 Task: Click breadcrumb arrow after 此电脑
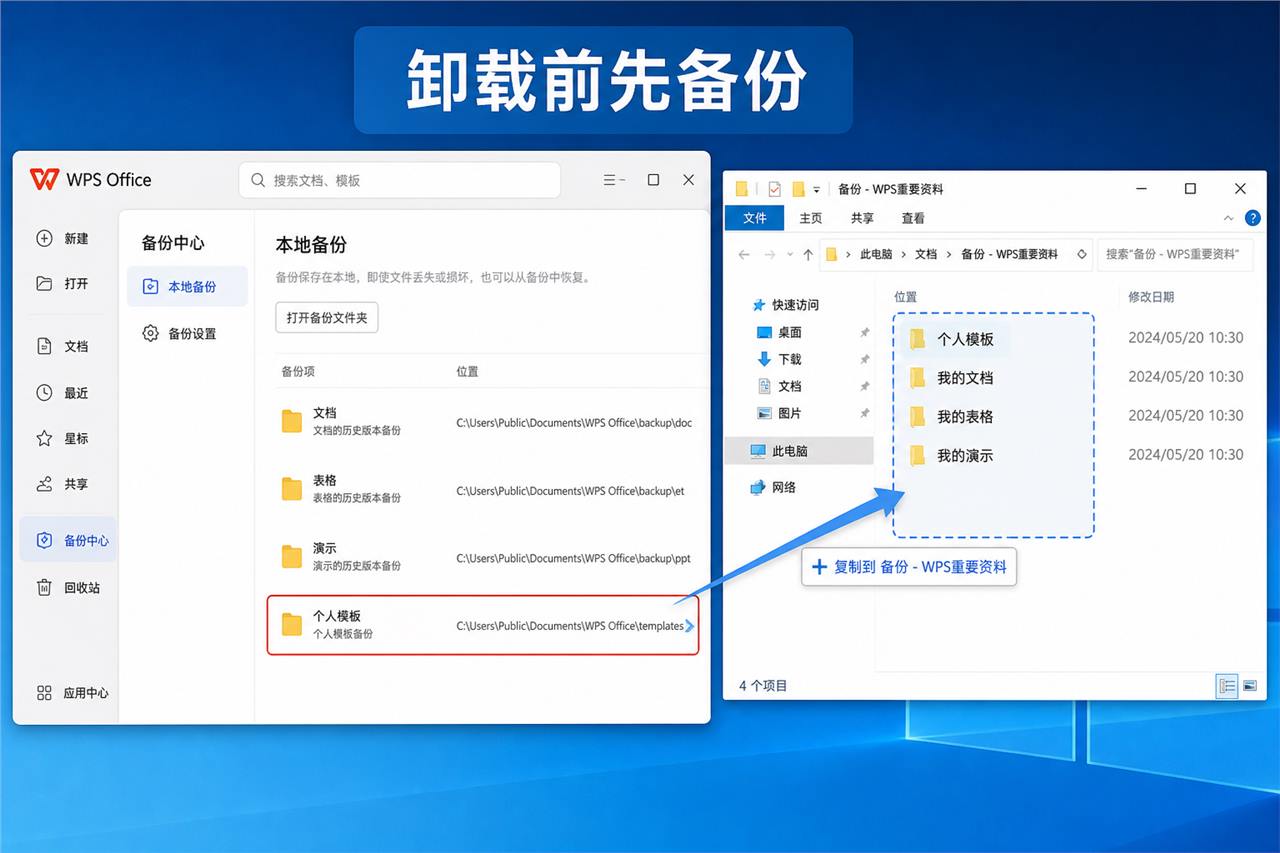(903, 254)
